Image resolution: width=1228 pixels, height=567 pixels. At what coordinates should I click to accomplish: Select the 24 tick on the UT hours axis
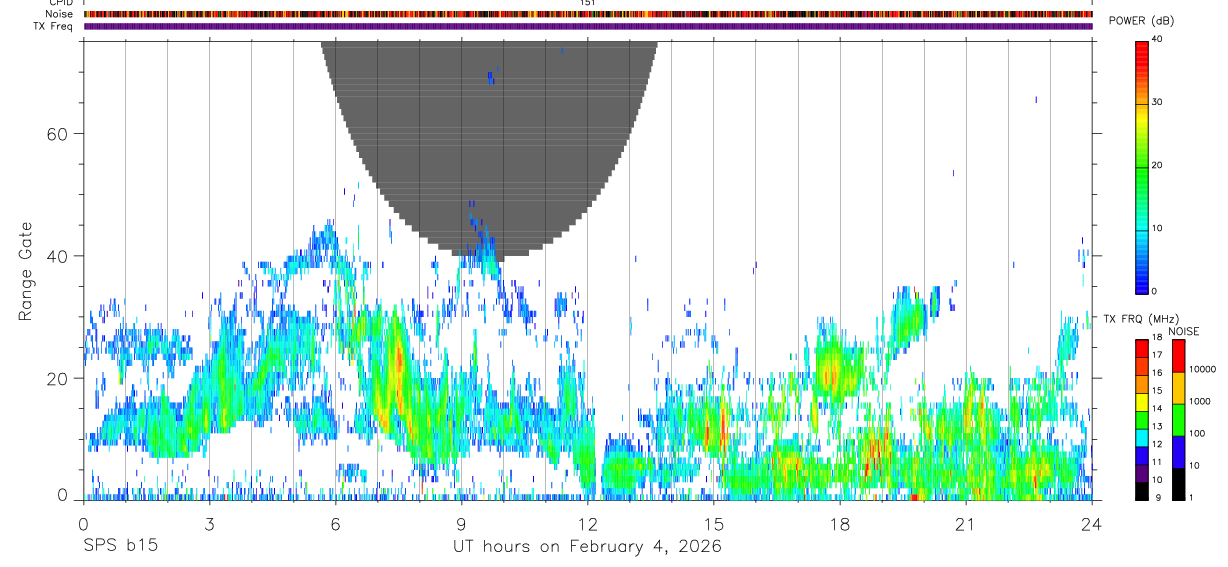1092,524
